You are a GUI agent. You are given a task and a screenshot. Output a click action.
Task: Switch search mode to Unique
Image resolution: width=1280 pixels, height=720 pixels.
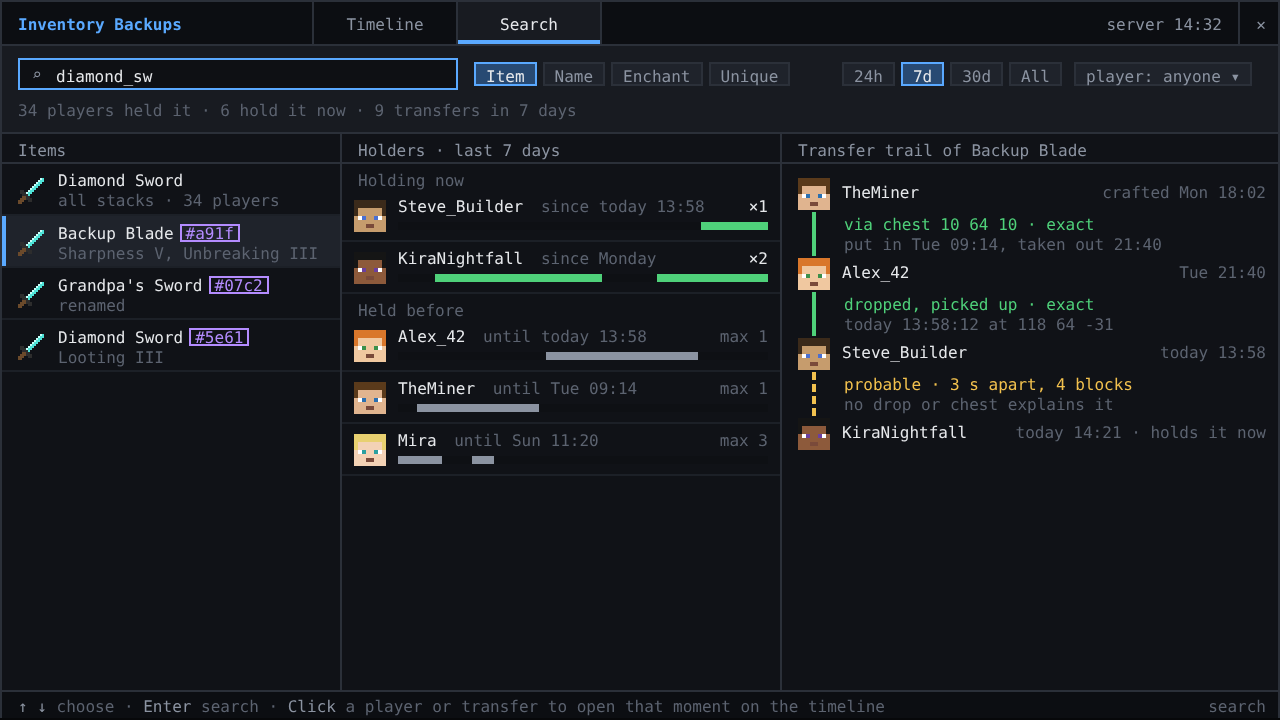point(749,75)
